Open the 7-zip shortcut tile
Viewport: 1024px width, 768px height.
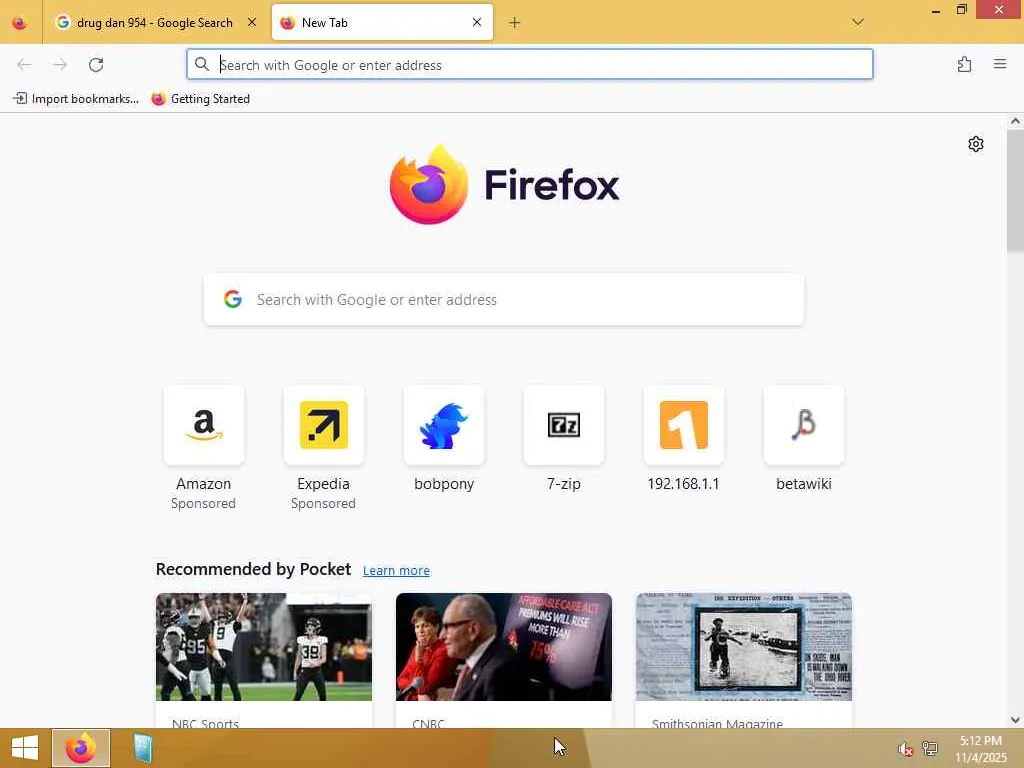tap(564, 425)
